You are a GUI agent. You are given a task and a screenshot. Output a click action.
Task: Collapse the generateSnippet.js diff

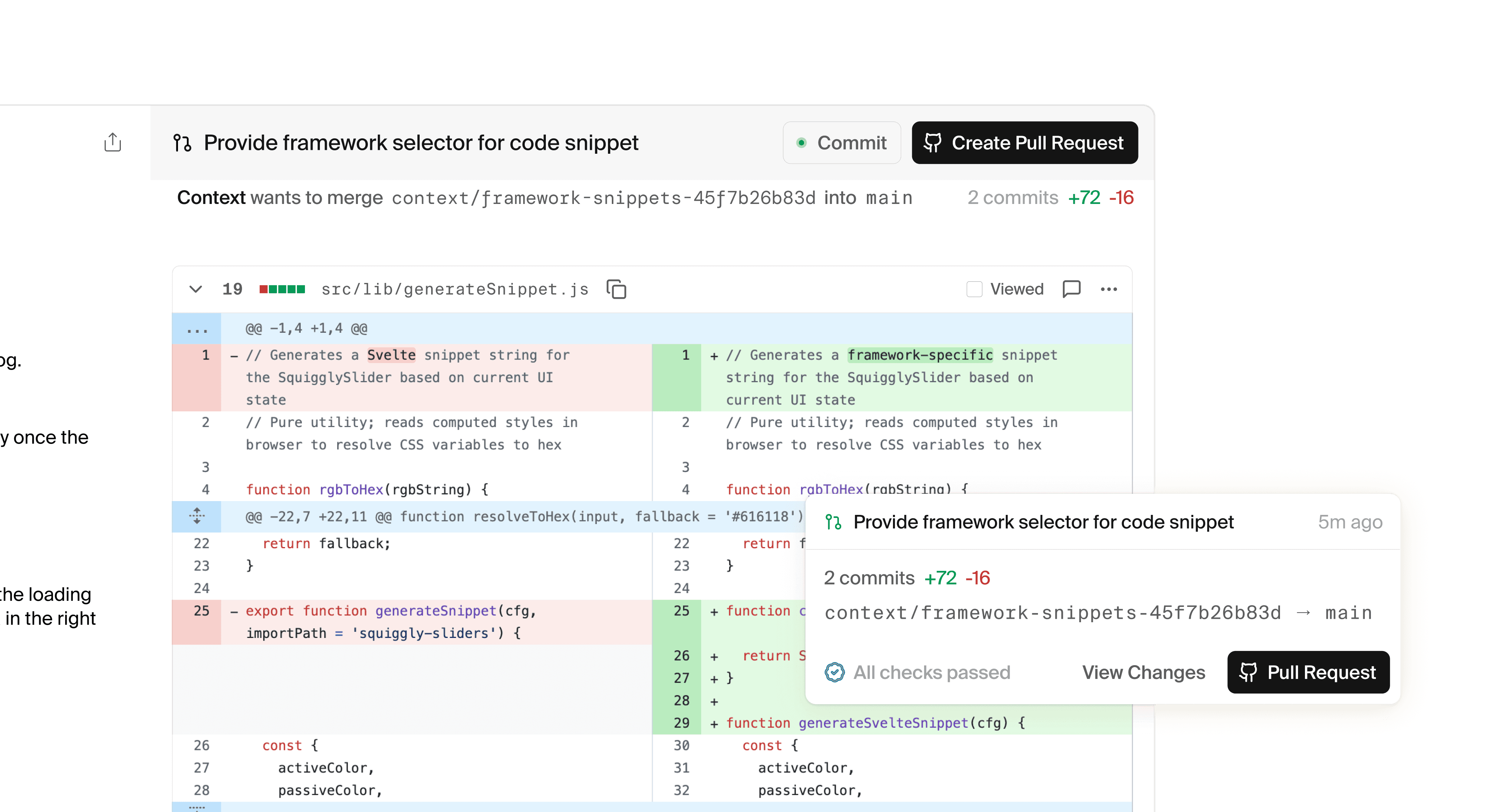pos(196,289)
